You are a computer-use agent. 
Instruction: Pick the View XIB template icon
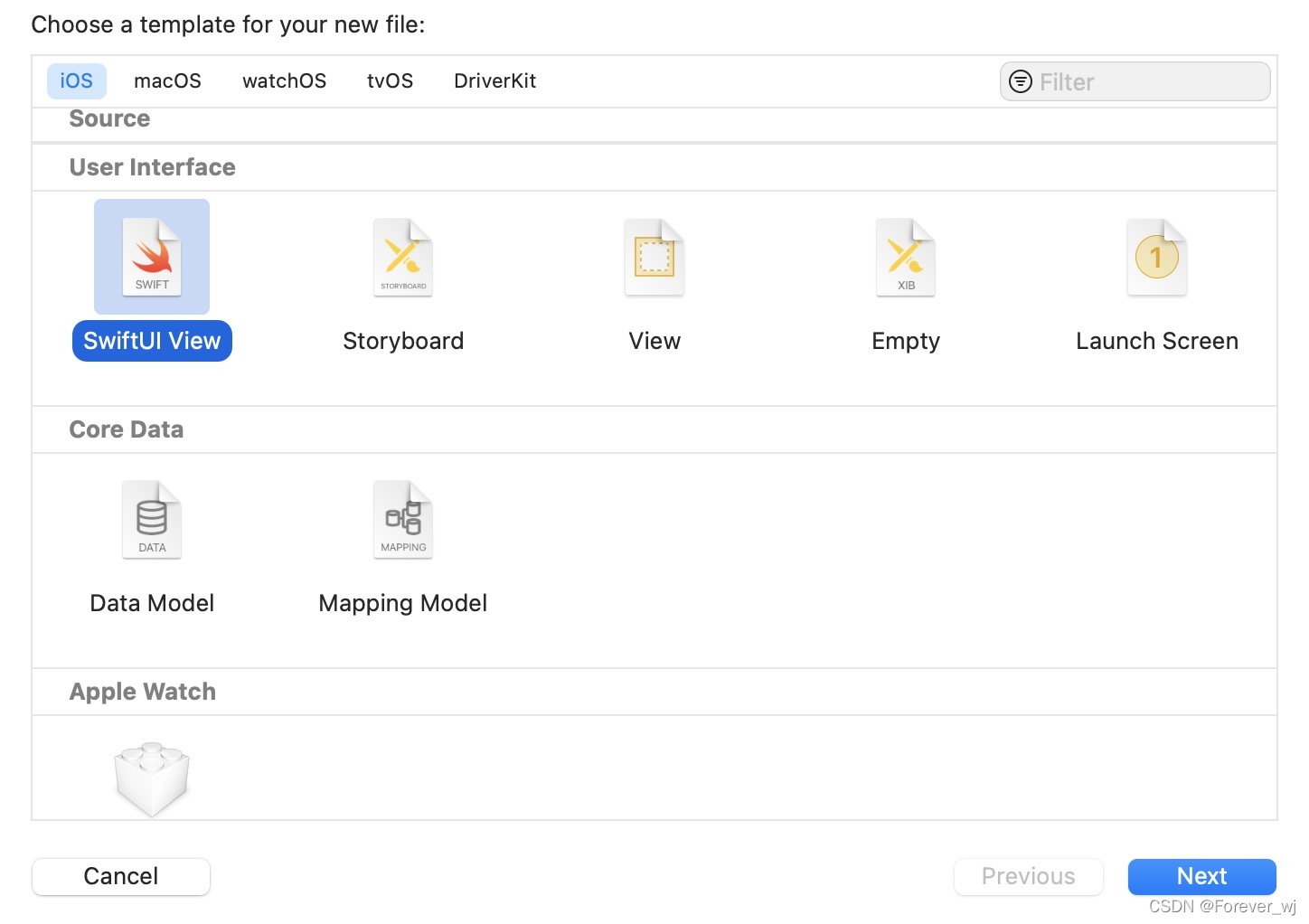click(x=654, y=257)
